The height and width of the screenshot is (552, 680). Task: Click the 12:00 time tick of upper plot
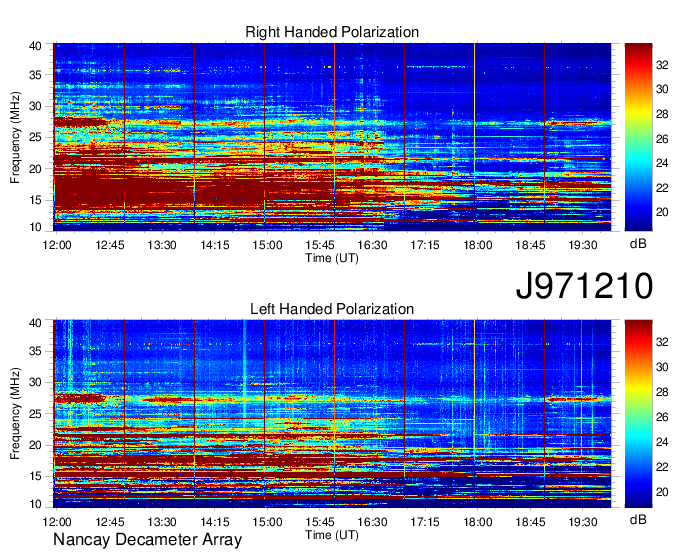click(57, 245)
